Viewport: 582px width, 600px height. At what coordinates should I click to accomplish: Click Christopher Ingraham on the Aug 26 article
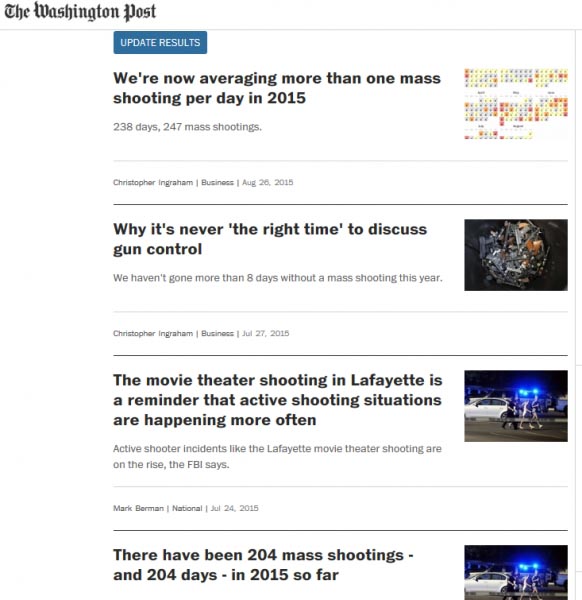[153, 183]
